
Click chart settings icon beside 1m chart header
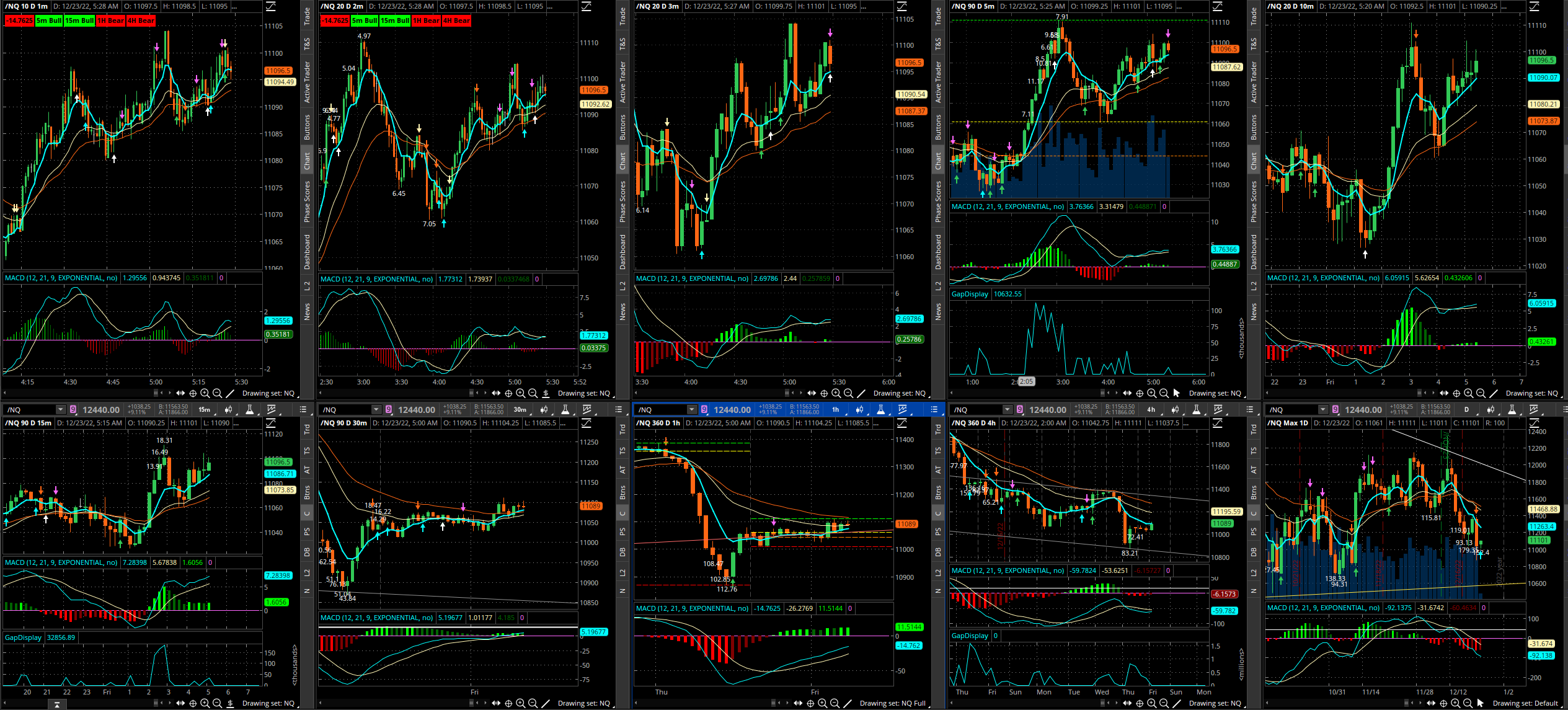point(271,7)
